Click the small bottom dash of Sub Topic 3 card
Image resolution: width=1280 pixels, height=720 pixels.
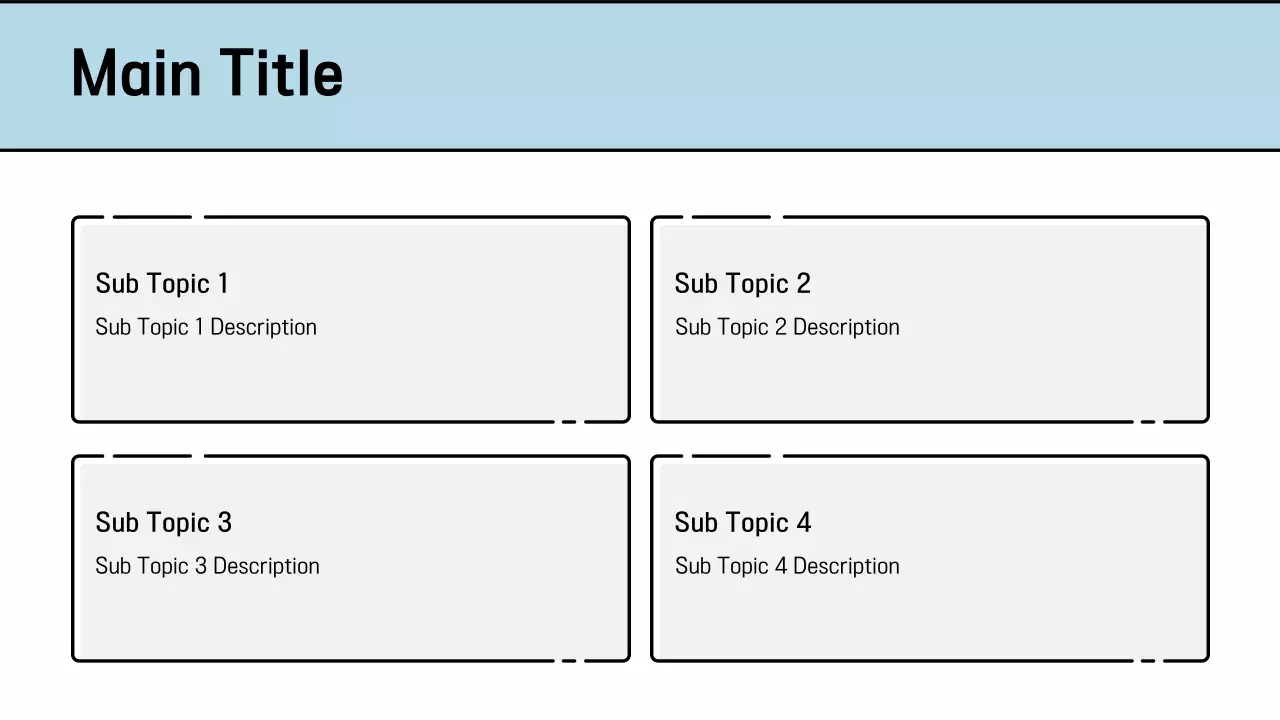569,660
